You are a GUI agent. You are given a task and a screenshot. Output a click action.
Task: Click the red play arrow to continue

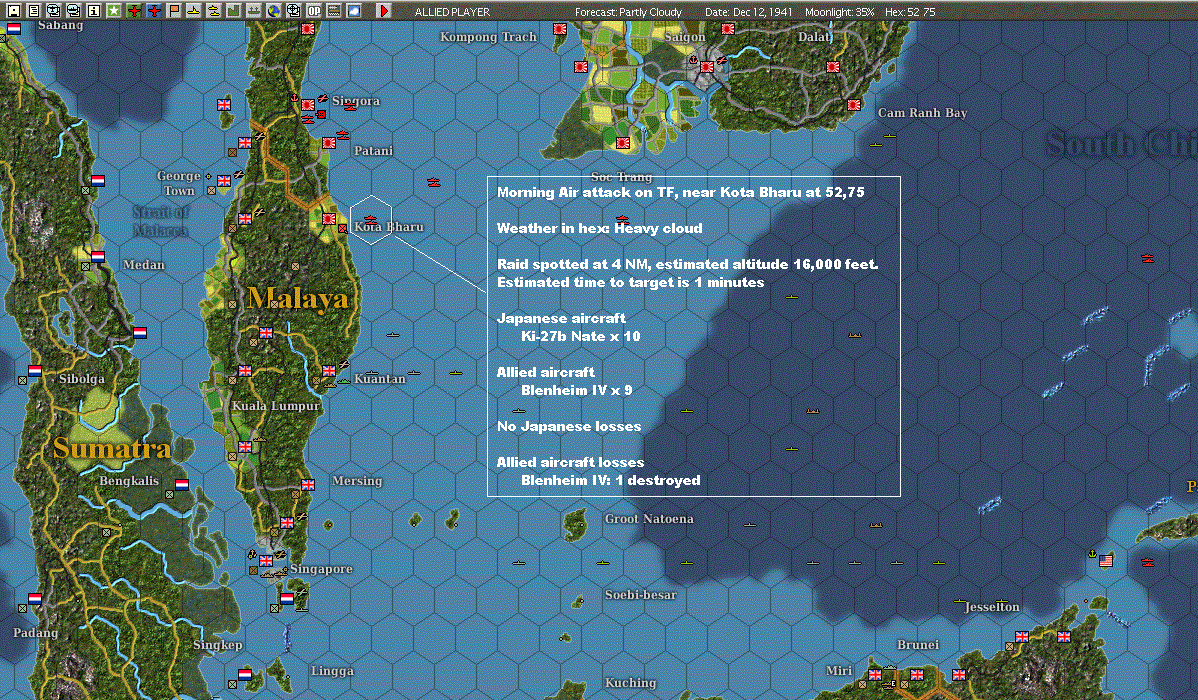point(384,11)
